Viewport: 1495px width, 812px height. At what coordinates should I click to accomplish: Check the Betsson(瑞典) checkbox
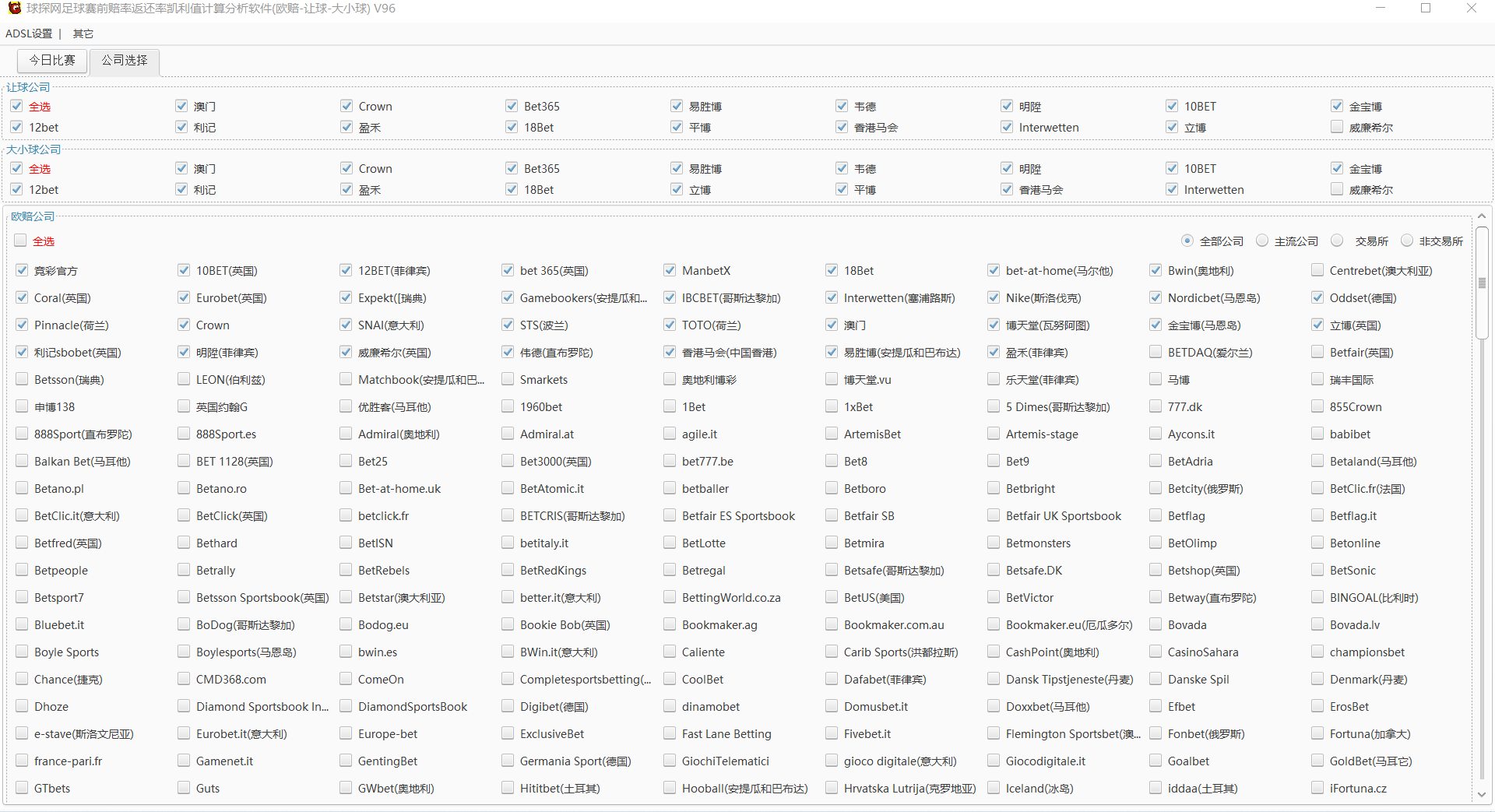pos(22,379)
